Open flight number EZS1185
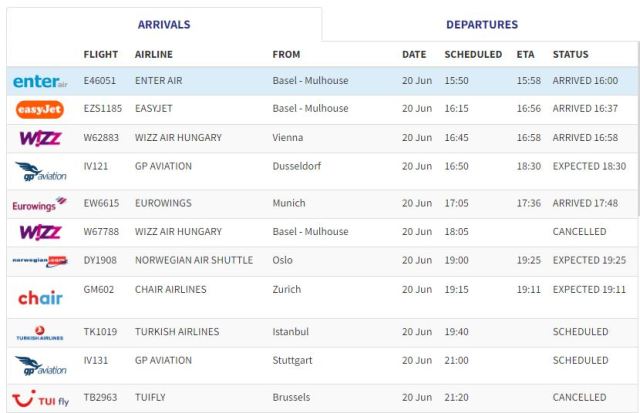This screenshot has width=640, height=413. [x=103, y=109]
